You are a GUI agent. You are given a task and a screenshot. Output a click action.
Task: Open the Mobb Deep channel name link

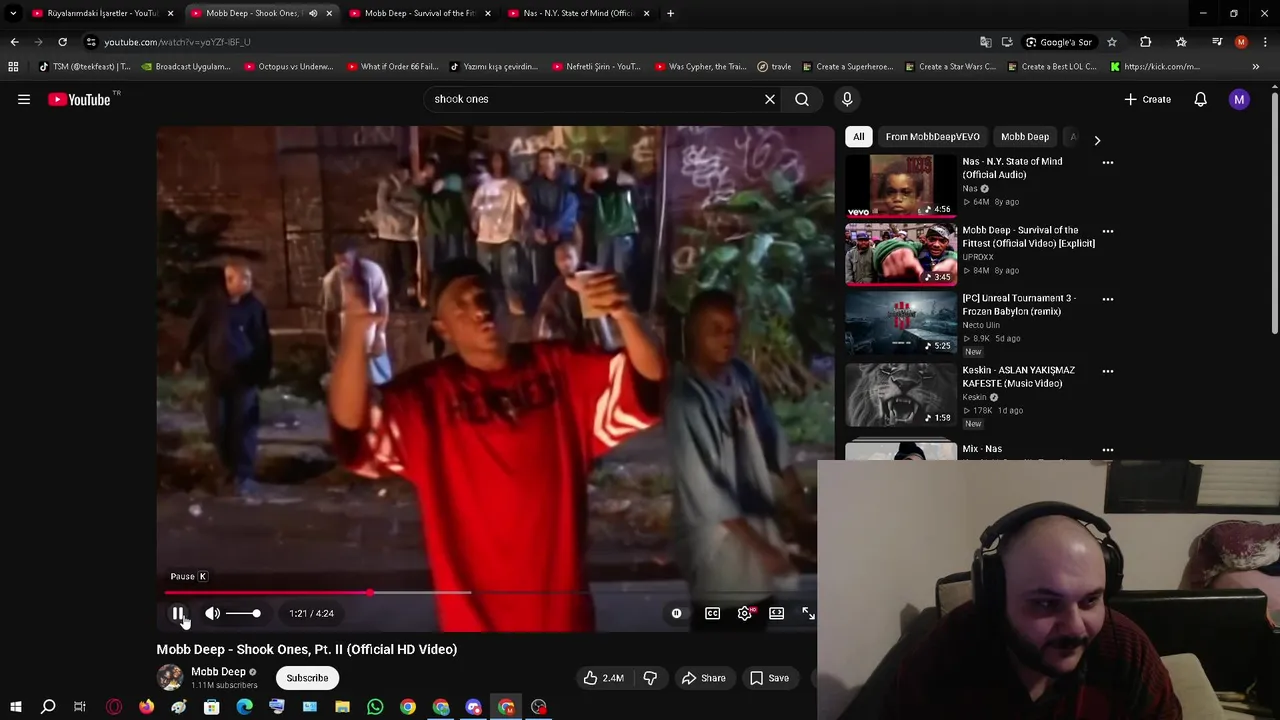[218, 672]
